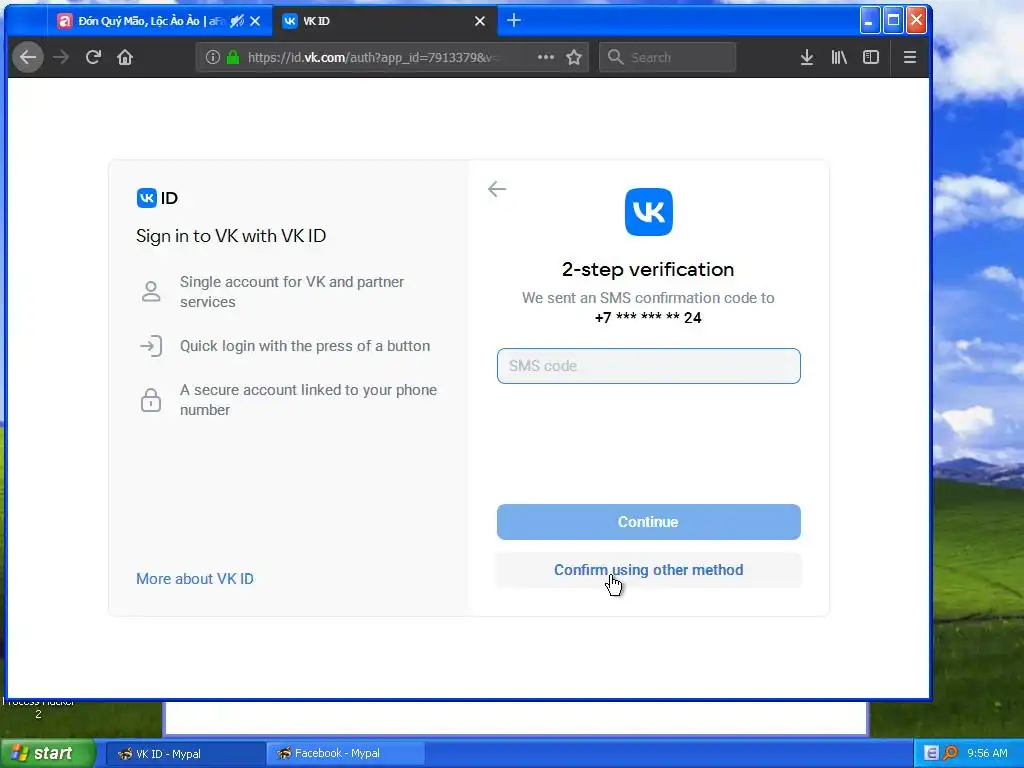Click the person icon beside Single account

pos(151,291)
